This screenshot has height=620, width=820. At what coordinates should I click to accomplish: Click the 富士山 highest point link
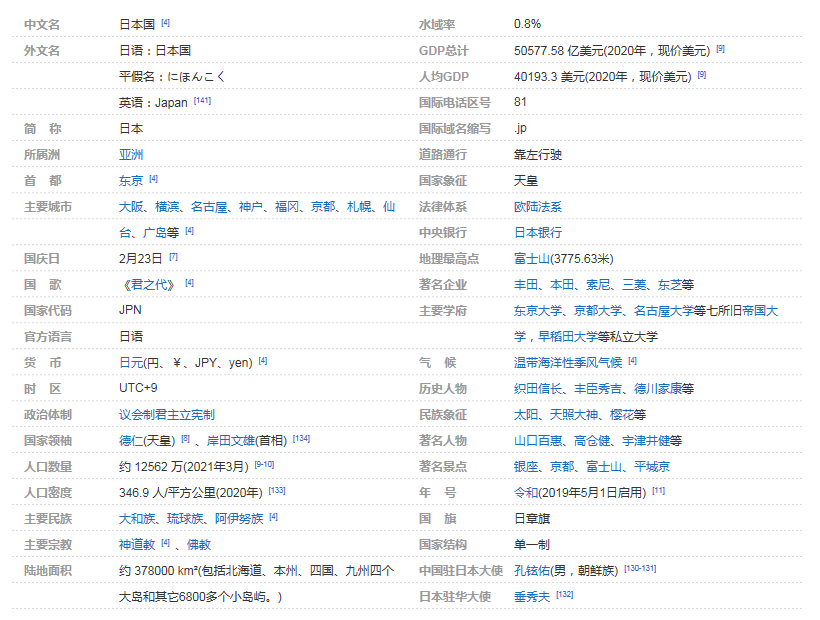(x=529, y=258)
